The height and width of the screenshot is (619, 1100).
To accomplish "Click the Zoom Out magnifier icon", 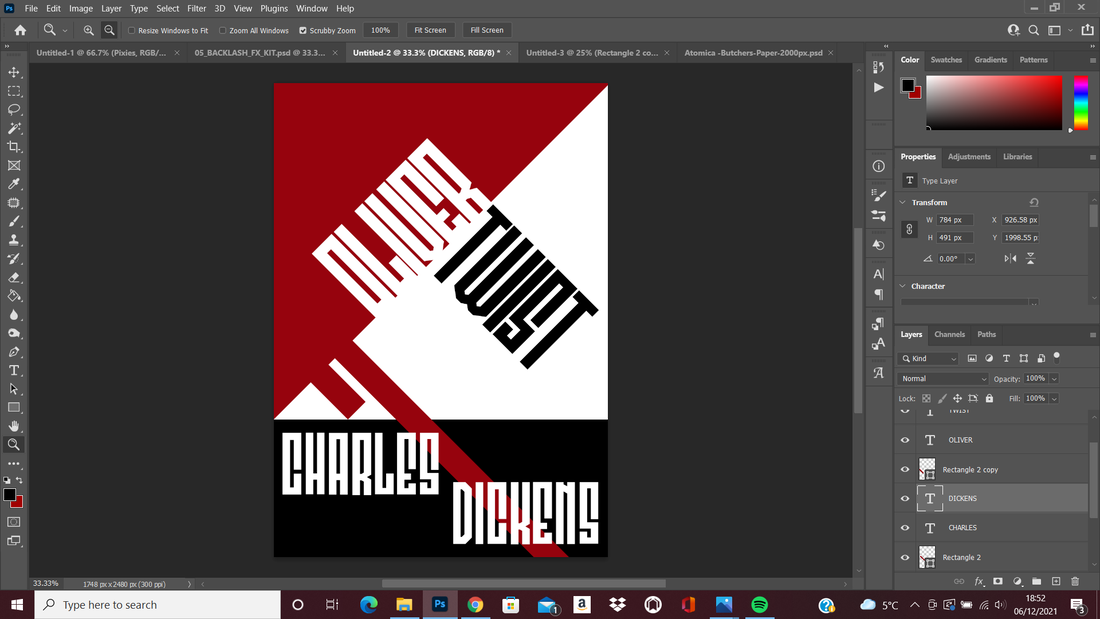I will (109, 30).
